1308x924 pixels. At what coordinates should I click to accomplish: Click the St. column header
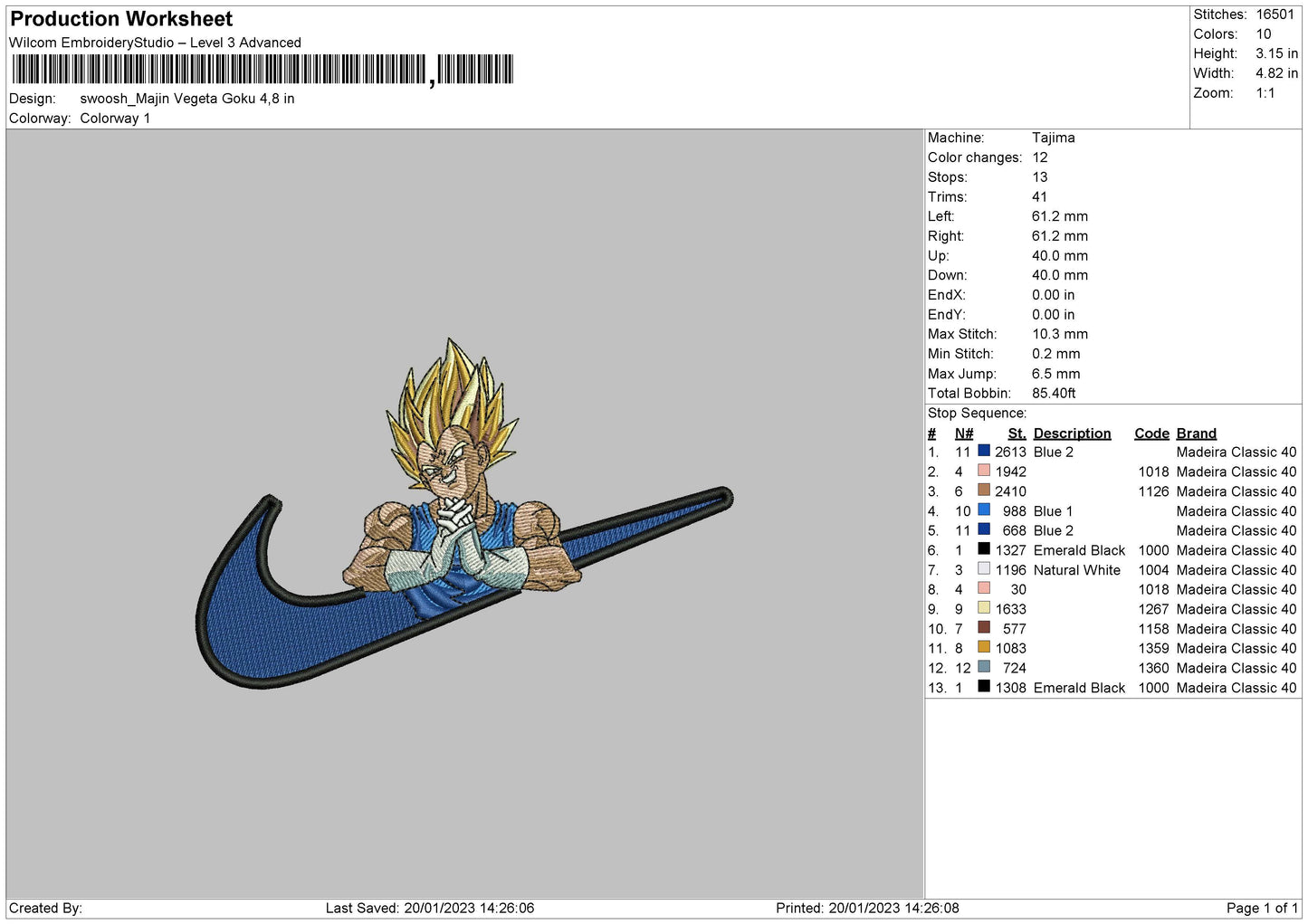point(1017,433)
